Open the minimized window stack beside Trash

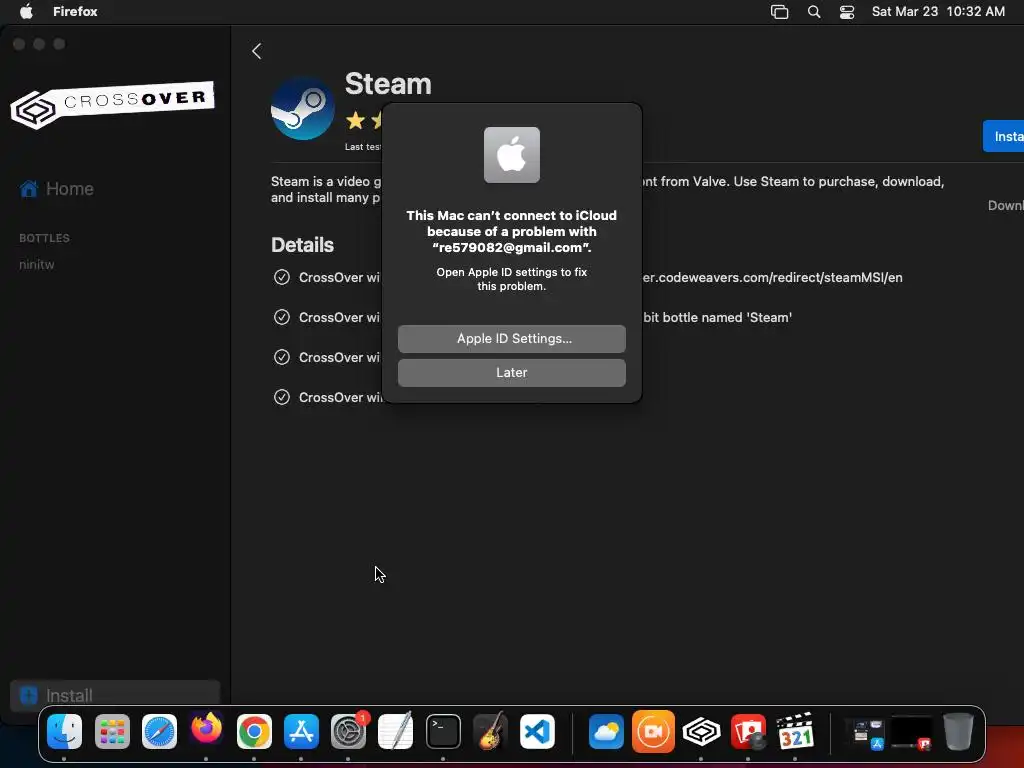tap(865, 733)
